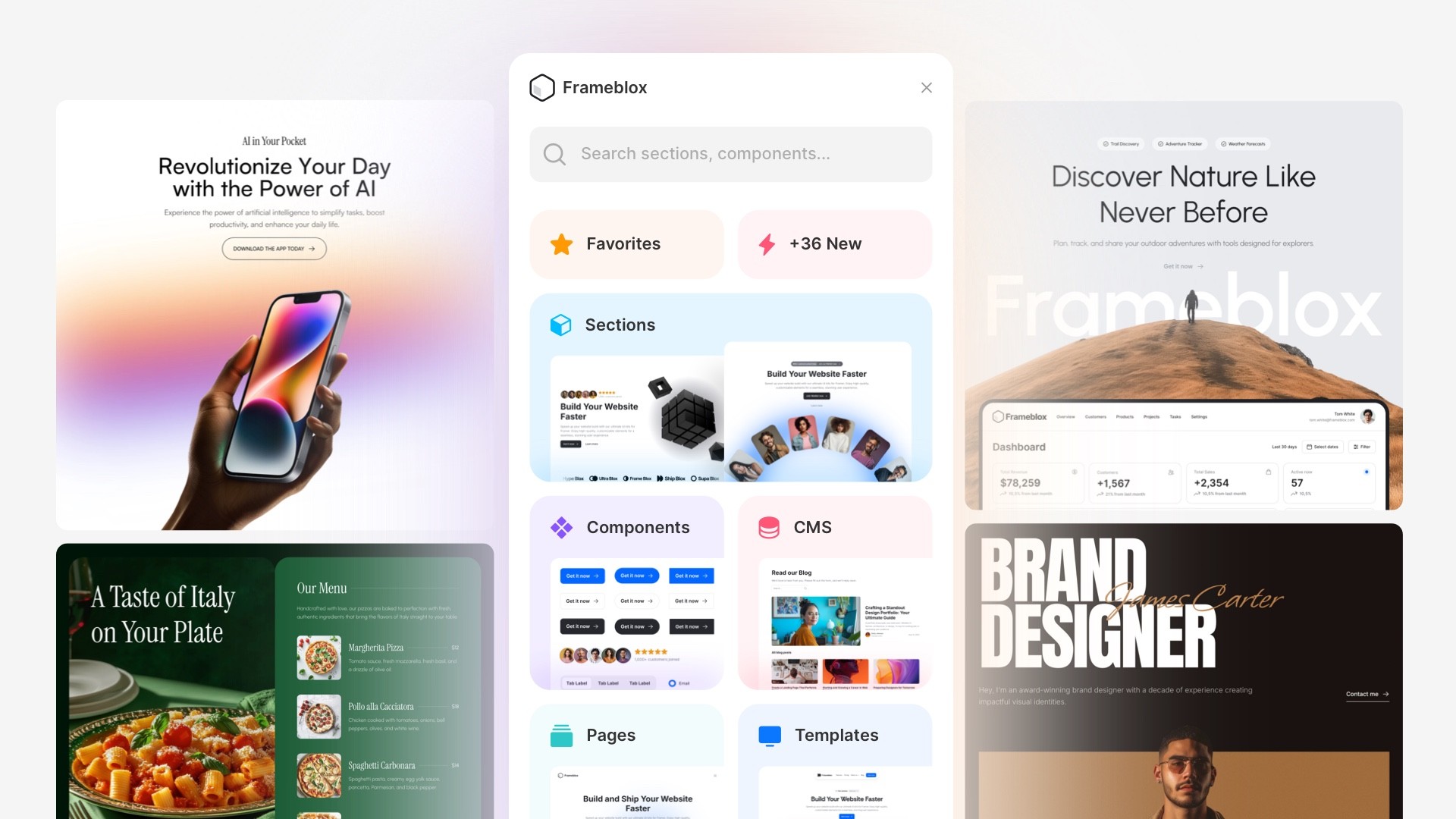Click the Pages stack icon
The width and height of the screenshot is (1456, 819).
[x=561, y=733]
